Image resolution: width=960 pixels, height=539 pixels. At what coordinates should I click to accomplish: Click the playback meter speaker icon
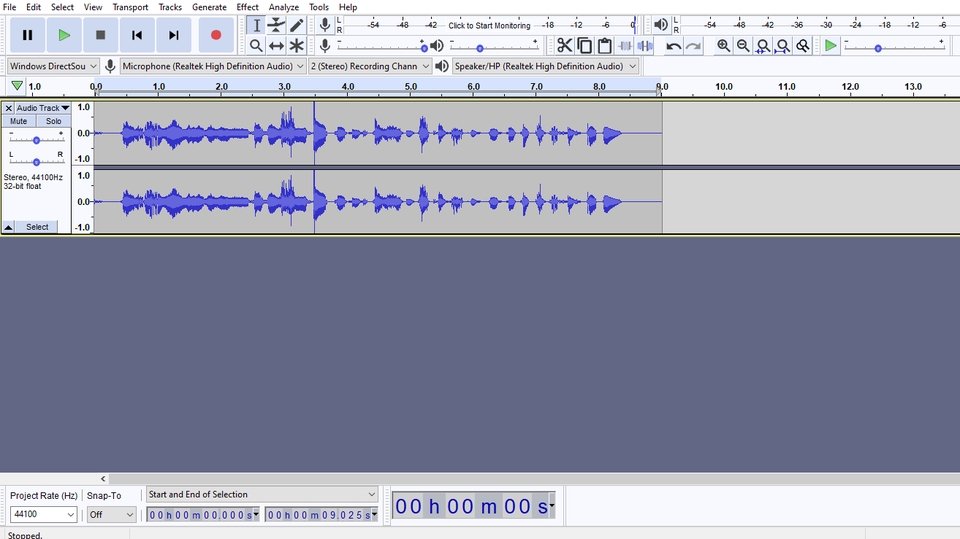pos(661,24)
